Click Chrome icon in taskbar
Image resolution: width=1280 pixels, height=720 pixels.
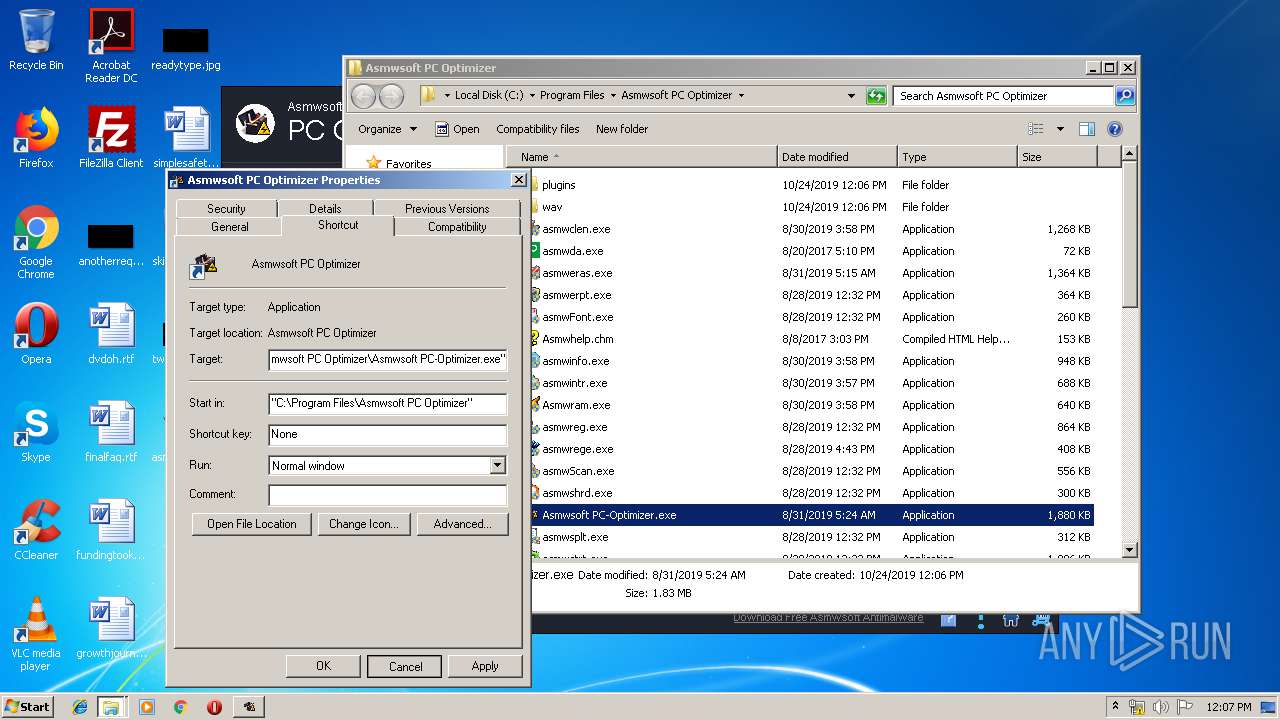pyautogui.click(x=180, y=707)
